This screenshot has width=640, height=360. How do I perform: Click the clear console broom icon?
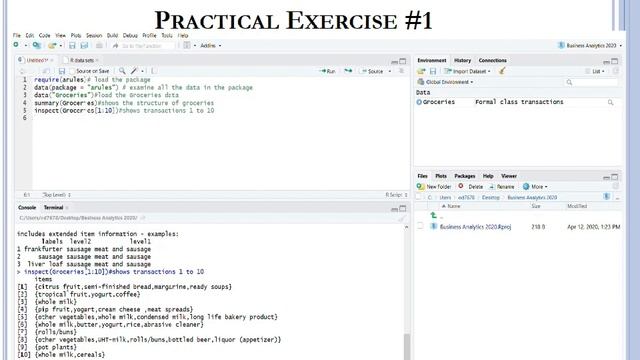point(402,218)
